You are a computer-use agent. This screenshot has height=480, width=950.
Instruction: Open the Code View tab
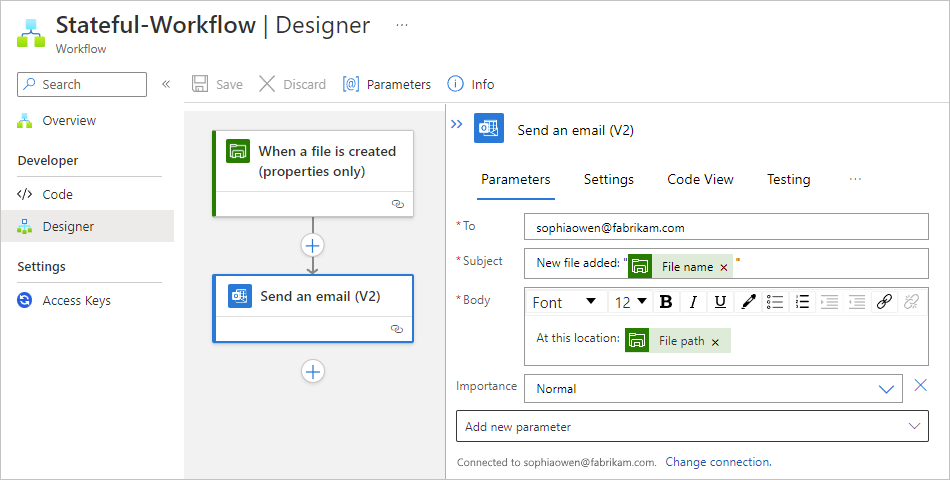[x=700, y=179]
